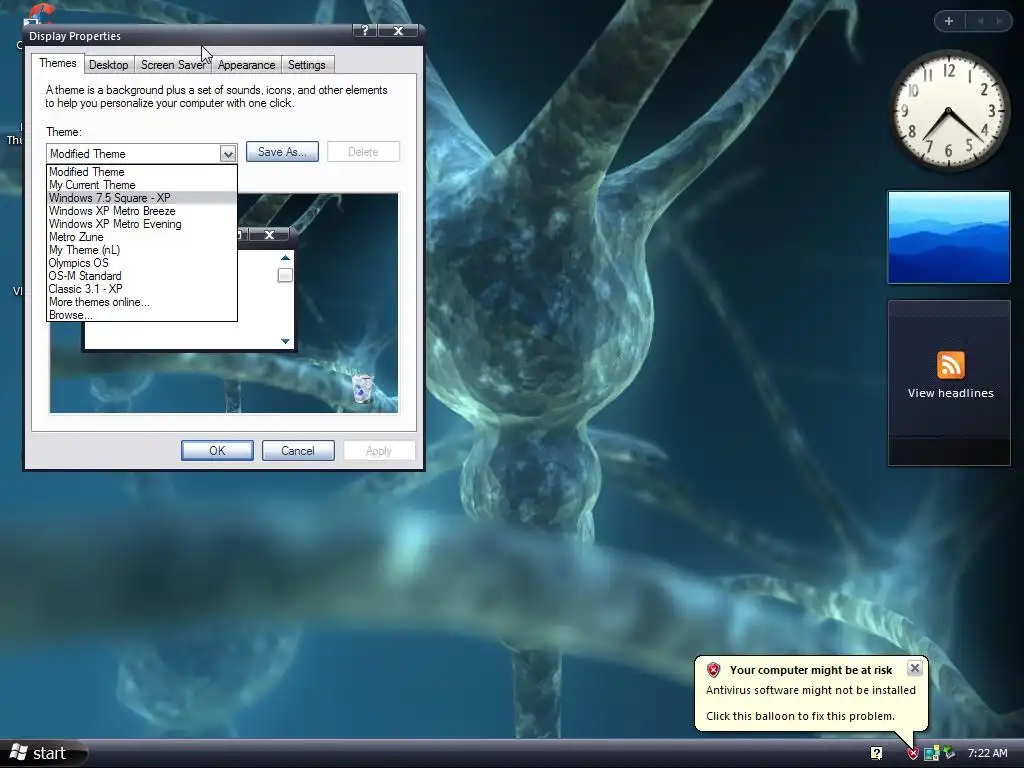Image resolution: width=1024 pixels, height=768 pixels.
Task: Add a gadget with the sidebar plus button
Action: point(949,21)
